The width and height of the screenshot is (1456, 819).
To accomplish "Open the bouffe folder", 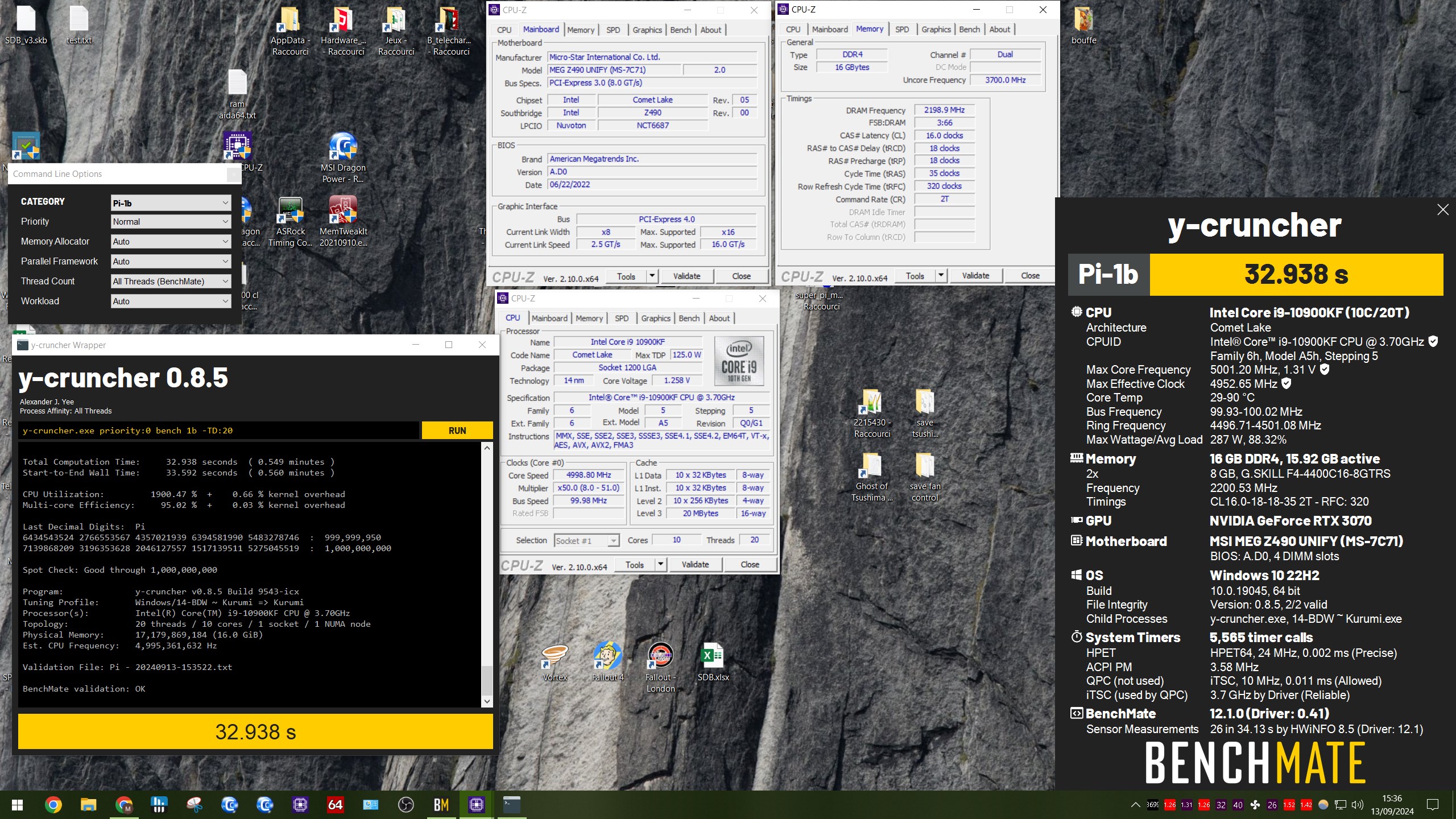I will tap(1083, 26).
